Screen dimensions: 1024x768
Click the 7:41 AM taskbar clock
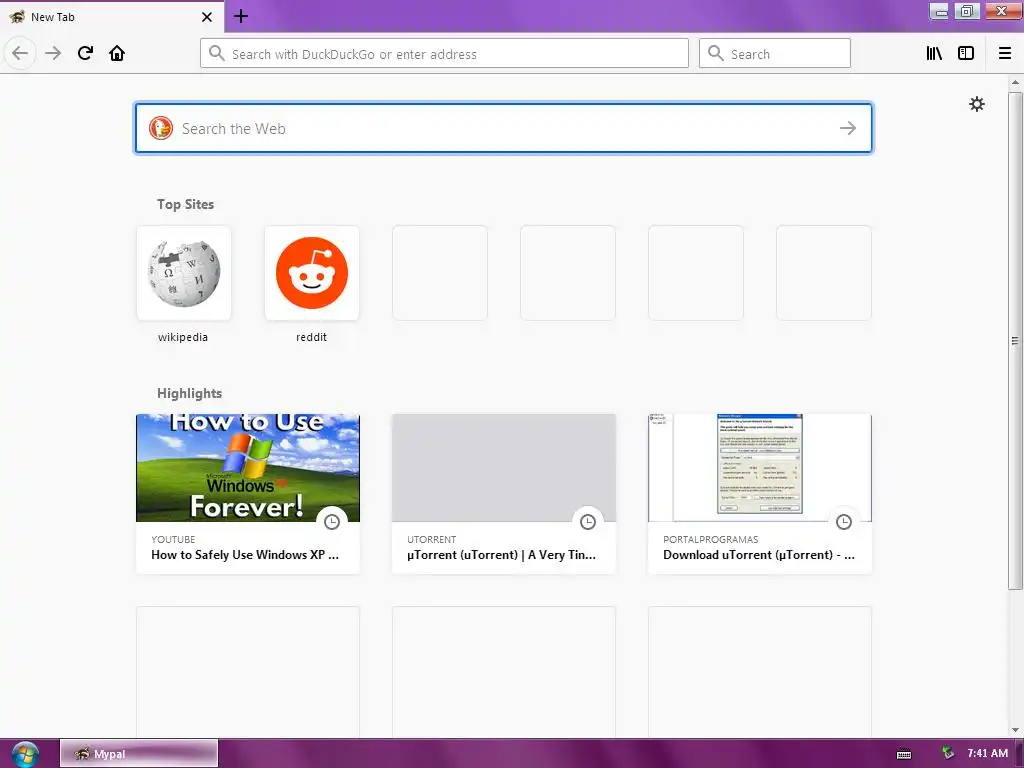coord(987,754)
